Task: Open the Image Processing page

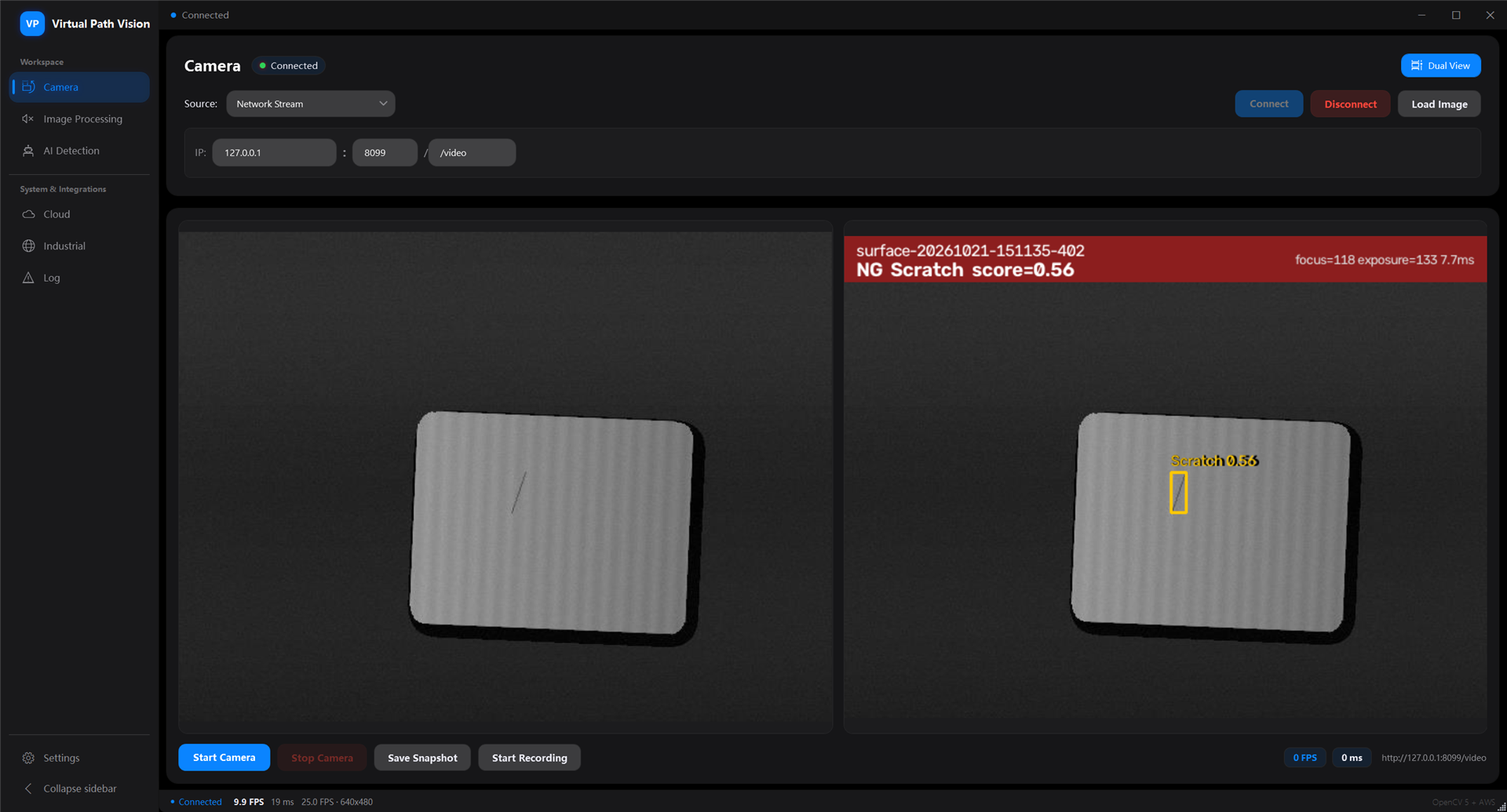Action: click(79, 118)
